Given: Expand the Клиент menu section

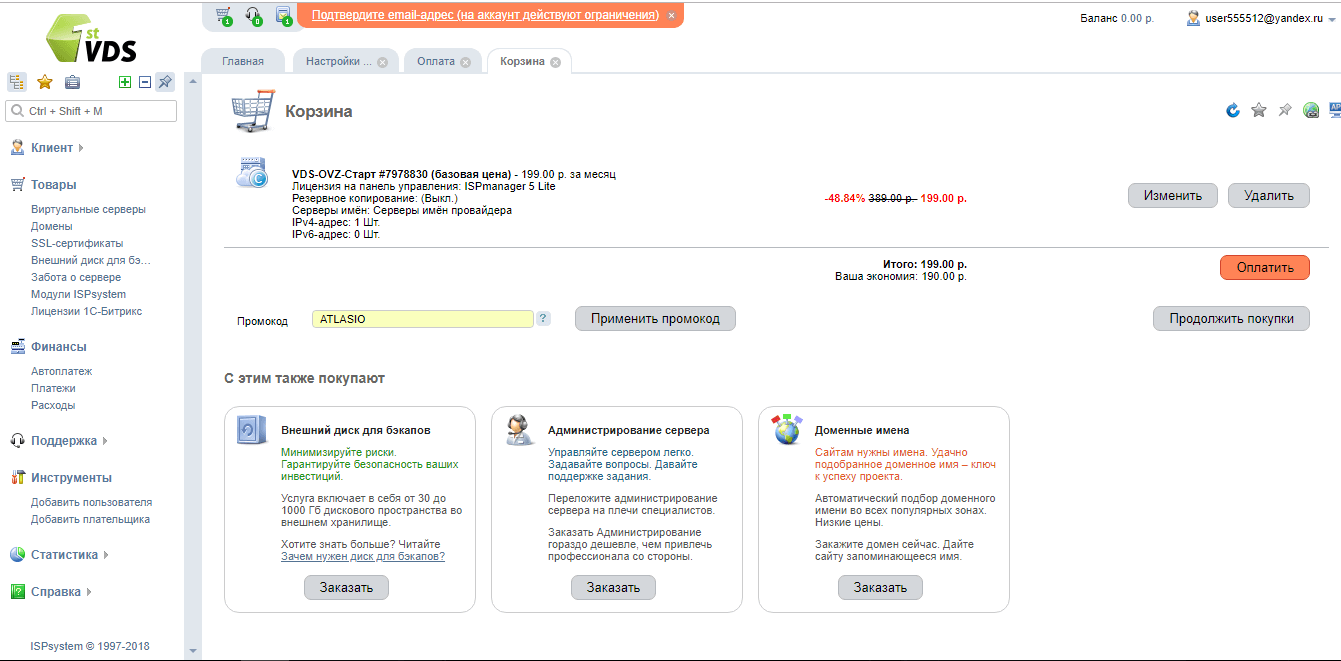Looking at the screenshot, I should click(52, 148).
